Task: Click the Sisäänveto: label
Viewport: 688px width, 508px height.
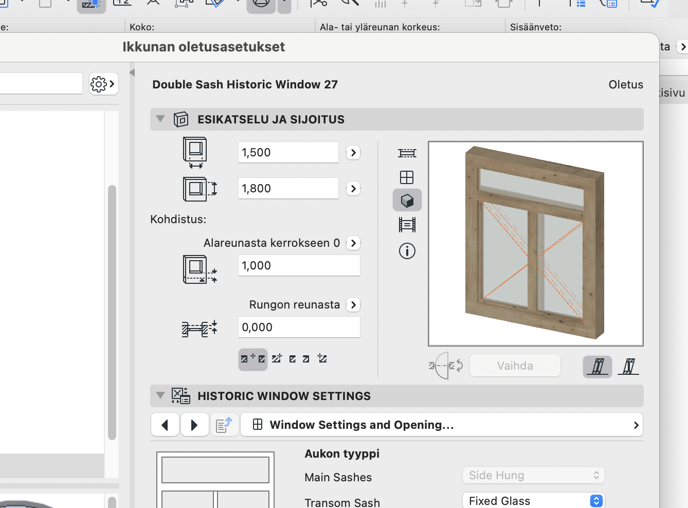Action: (x=536, y=27)
